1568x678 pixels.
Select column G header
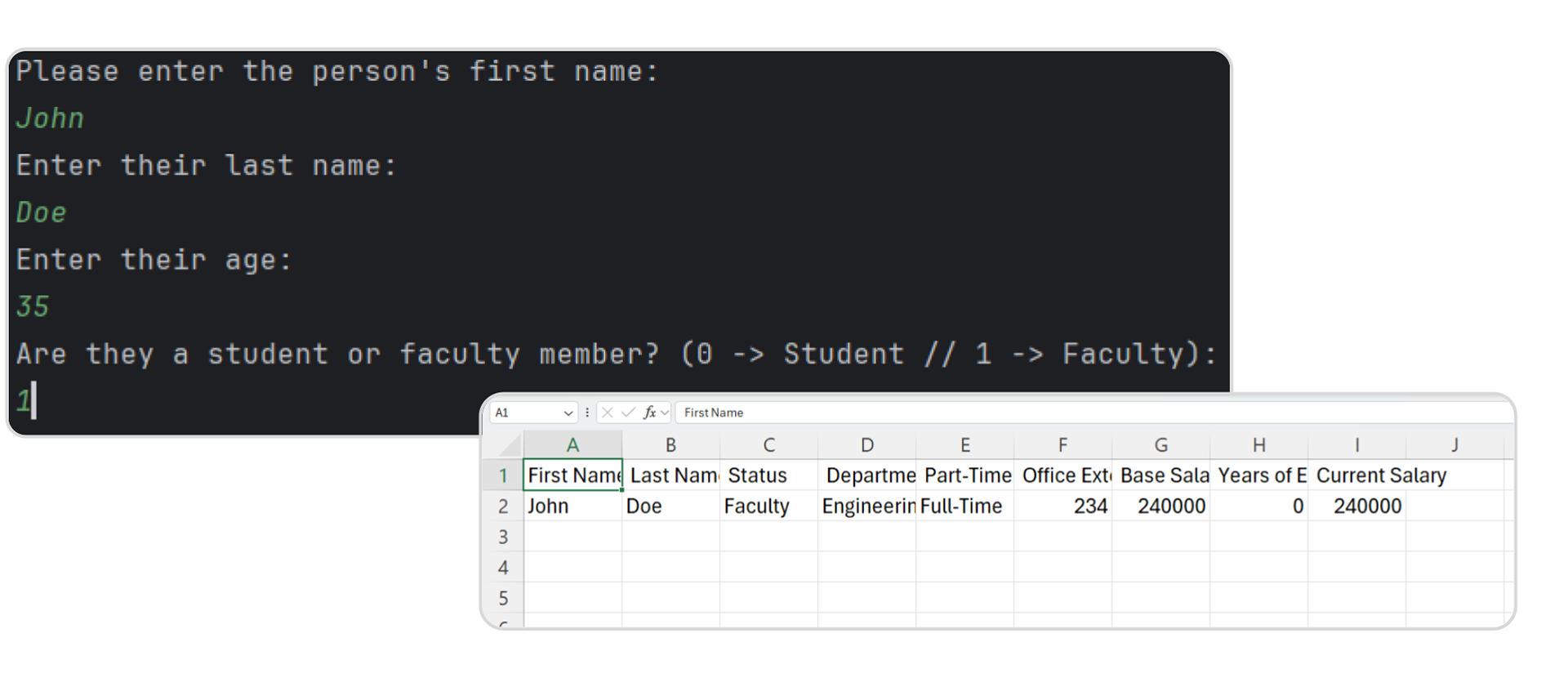pyautogui.click(x=1160, y=445)
